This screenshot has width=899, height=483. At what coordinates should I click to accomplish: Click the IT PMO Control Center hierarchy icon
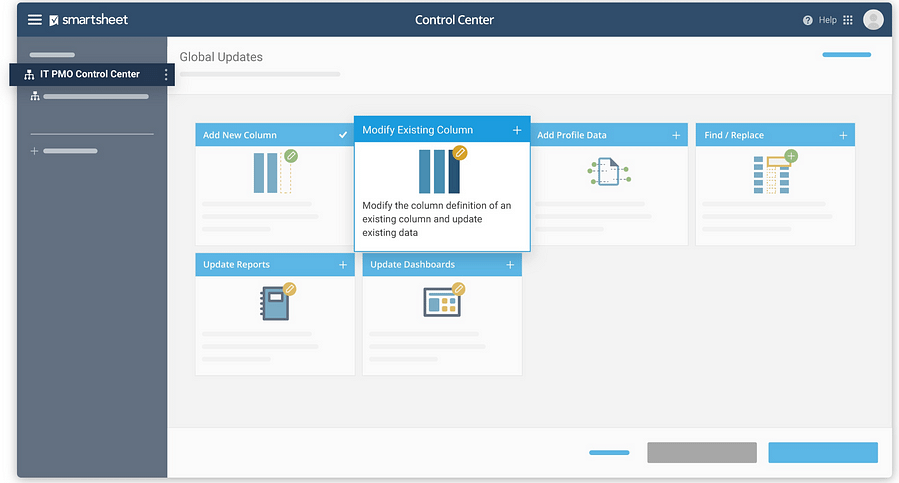pos(29,75)
